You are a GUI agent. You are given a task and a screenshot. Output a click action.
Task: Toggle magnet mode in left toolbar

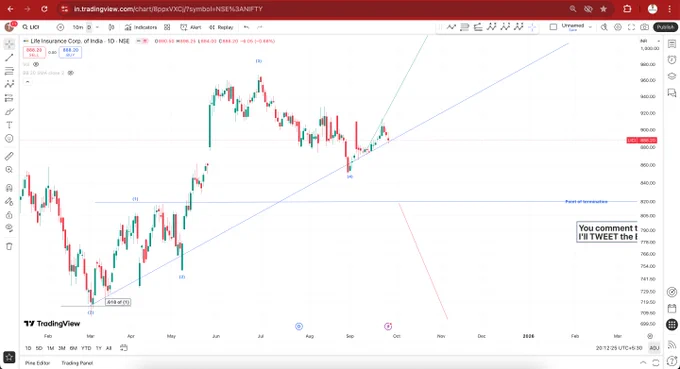(x=9, y=188)
